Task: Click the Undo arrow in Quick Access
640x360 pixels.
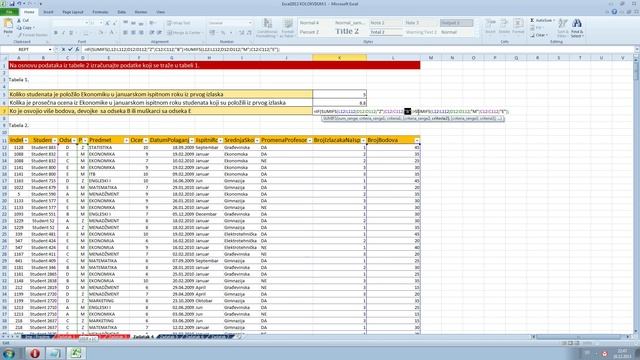Action: [20, 4]
